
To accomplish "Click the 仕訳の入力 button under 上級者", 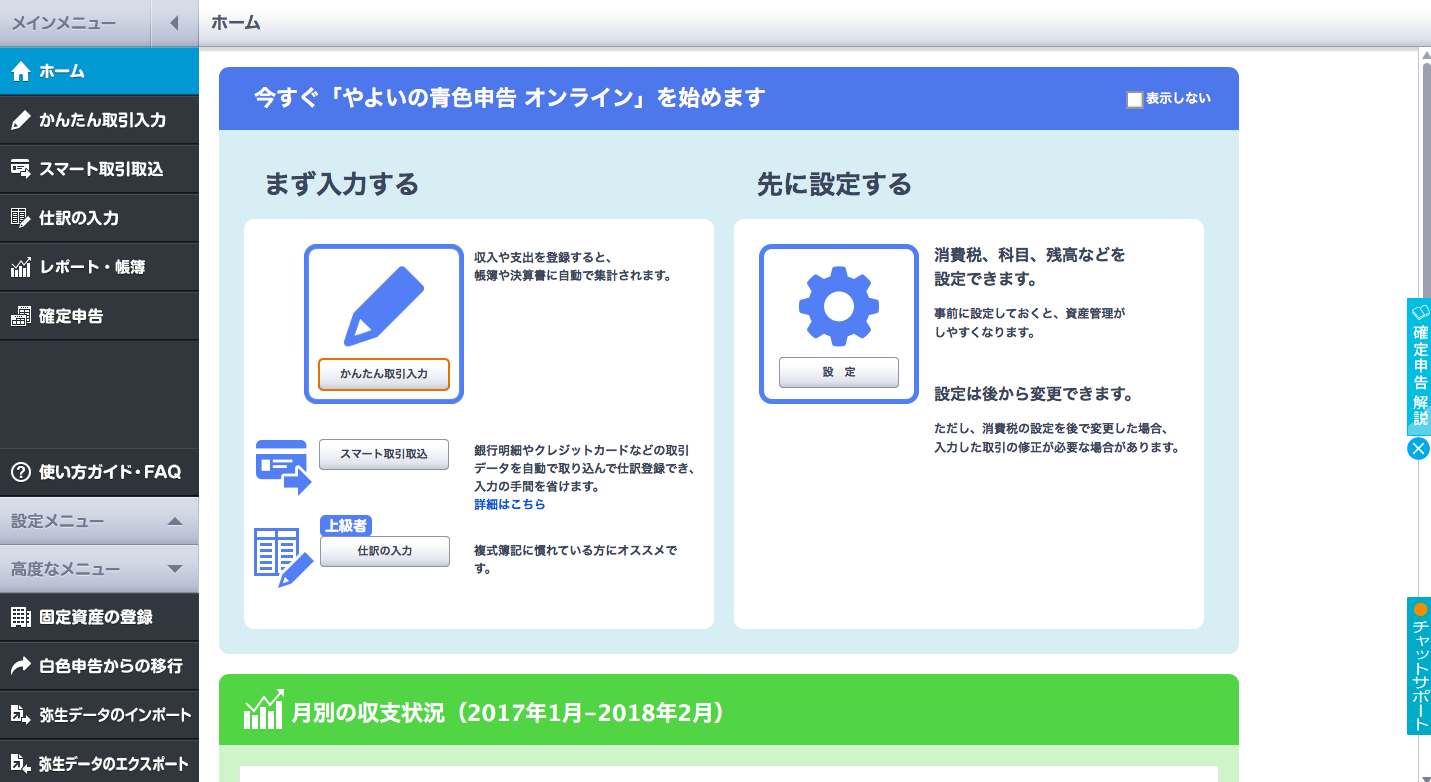I will tap(385, 551).
